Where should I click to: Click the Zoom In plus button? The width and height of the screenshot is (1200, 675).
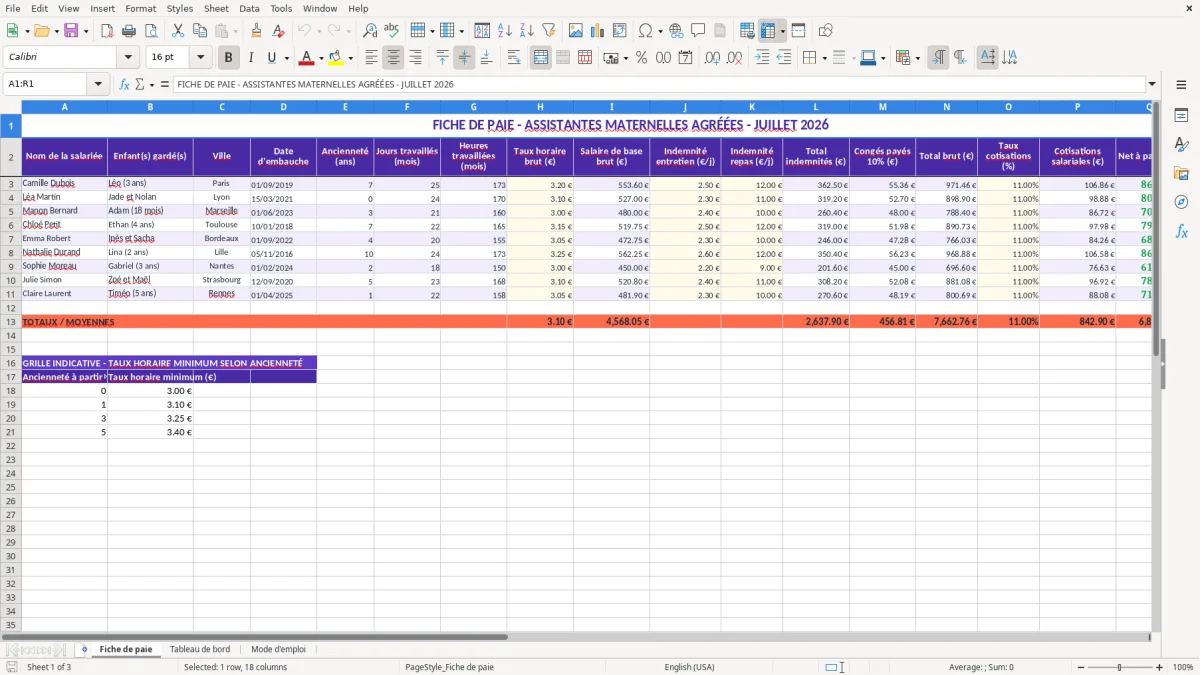(x=1160, y=667)
